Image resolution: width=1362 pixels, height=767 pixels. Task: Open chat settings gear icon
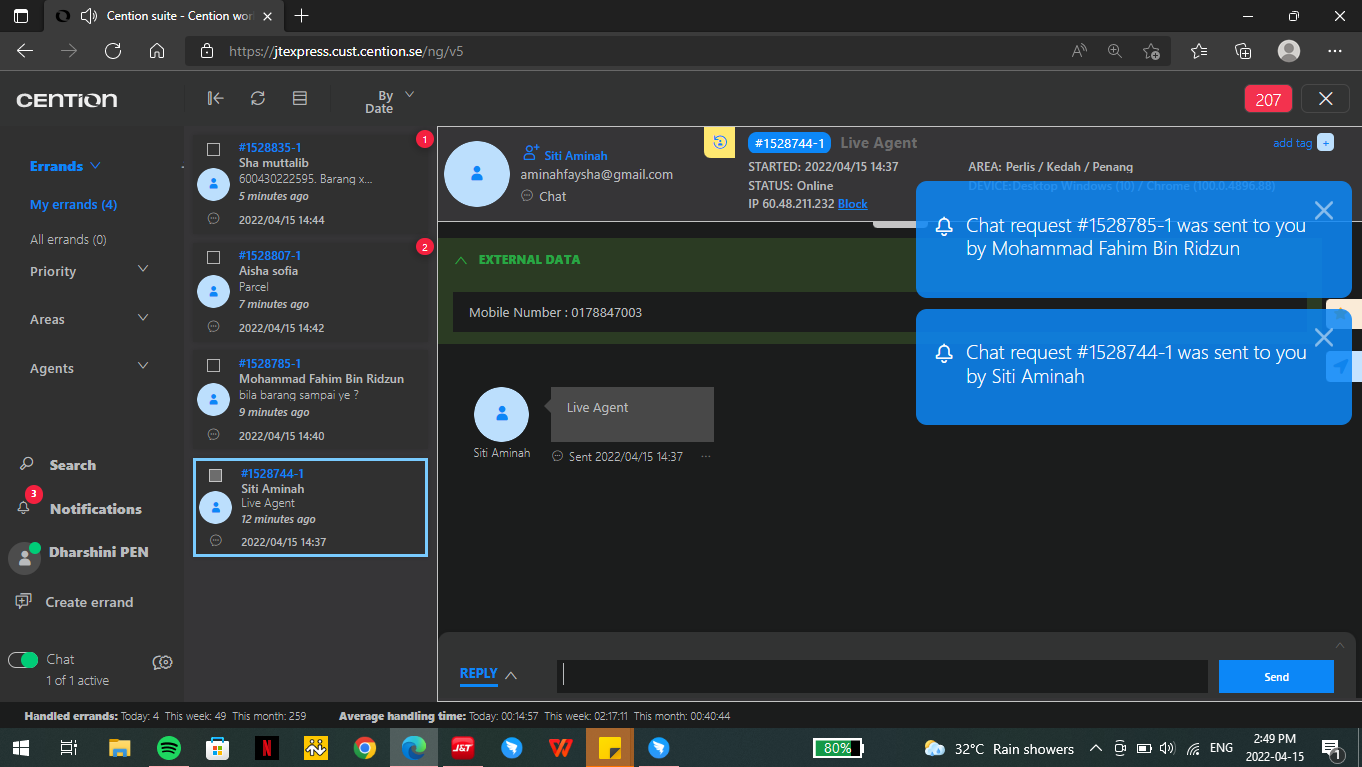pos(163,662)
